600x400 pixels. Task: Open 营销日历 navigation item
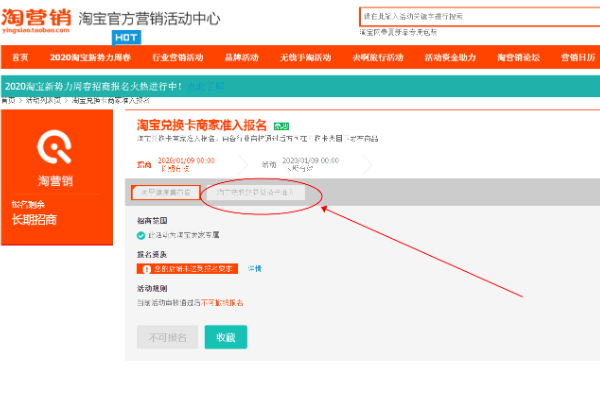(x=578, y=57)
